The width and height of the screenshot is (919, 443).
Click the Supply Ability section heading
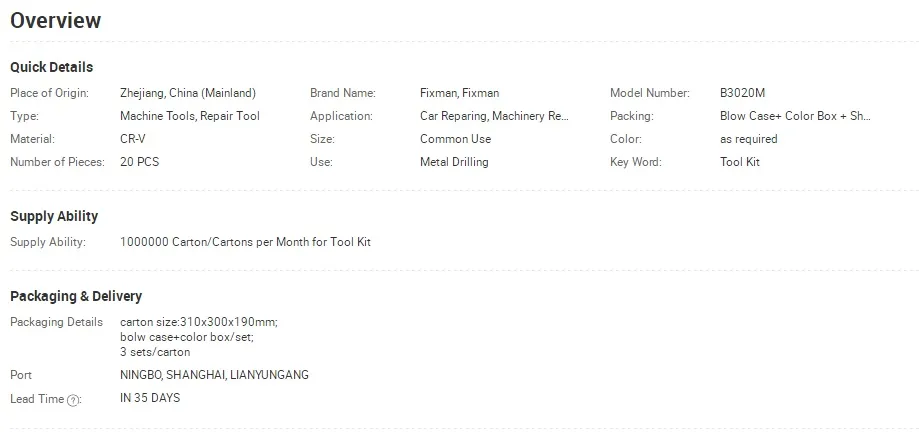click(54, 216)
